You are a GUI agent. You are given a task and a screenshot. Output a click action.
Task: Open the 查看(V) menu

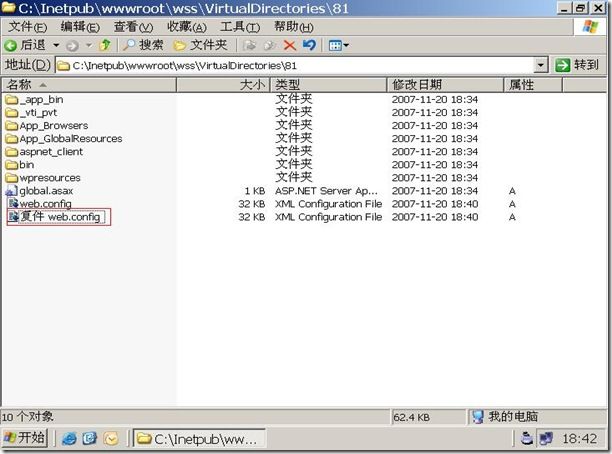(133, 27)
